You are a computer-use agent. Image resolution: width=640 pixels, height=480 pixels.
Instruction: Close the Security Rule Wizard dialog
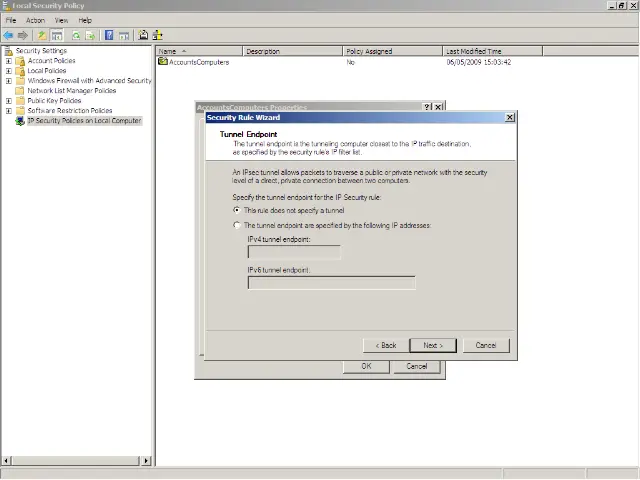pyautogui.click(x=510, y=117)
